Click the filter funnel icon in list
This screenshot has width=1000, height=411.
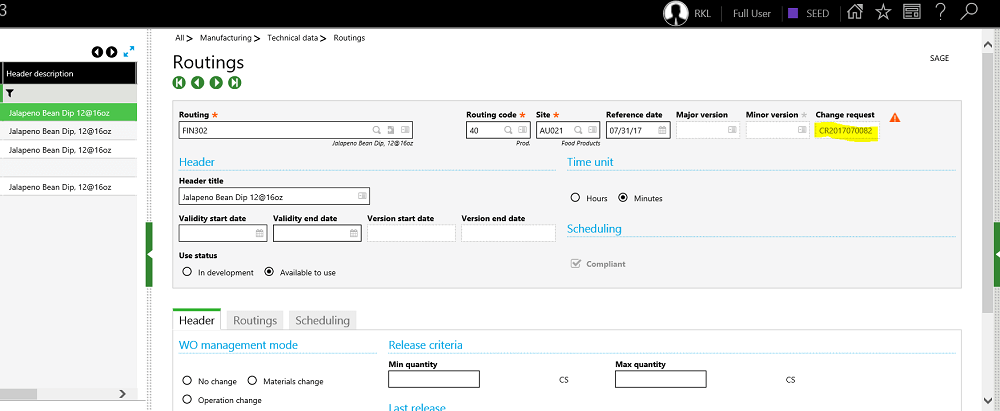[10, 93]
